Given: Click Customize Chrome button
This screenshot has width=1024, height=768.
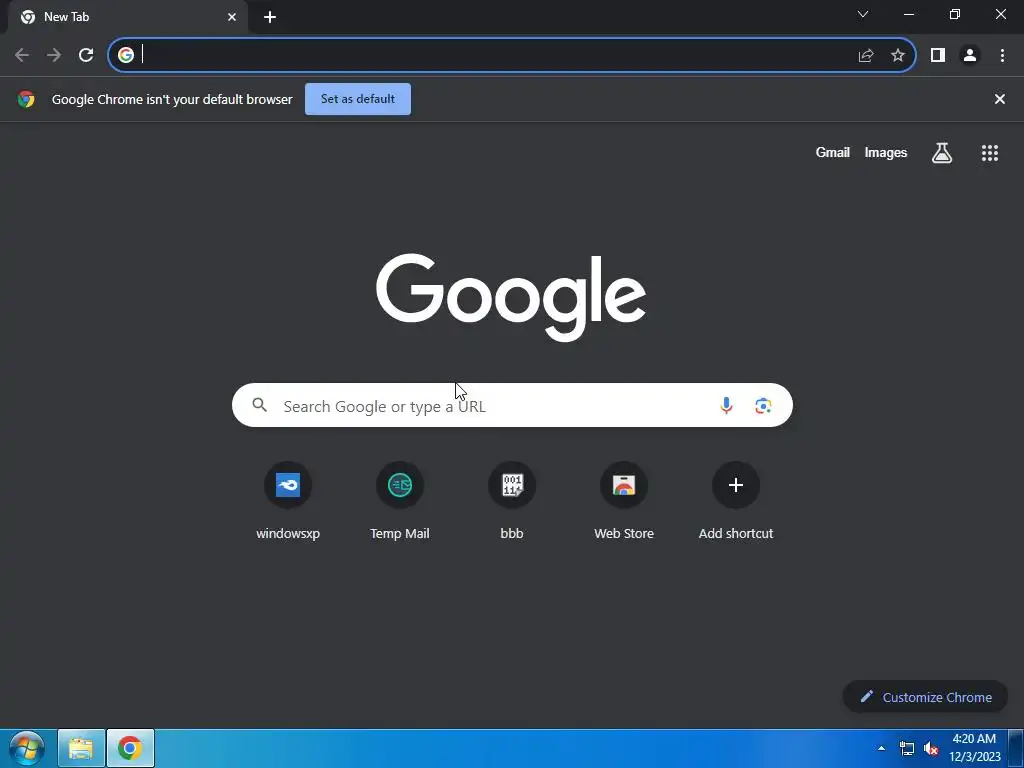Looking at the screenshot, I should point(925,697).
